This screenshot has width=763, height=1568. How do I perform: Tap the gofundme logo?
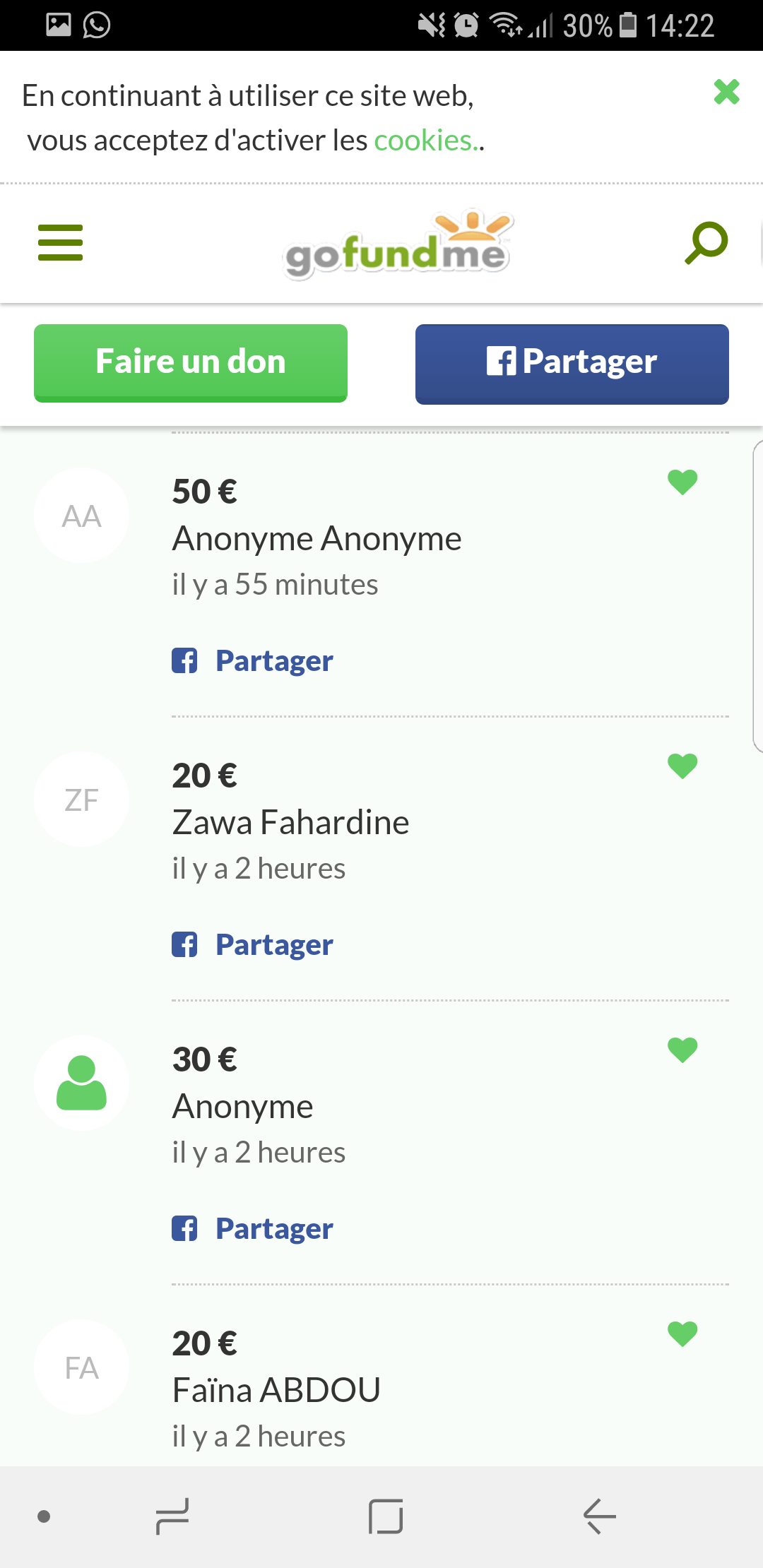tap(398, 245)
